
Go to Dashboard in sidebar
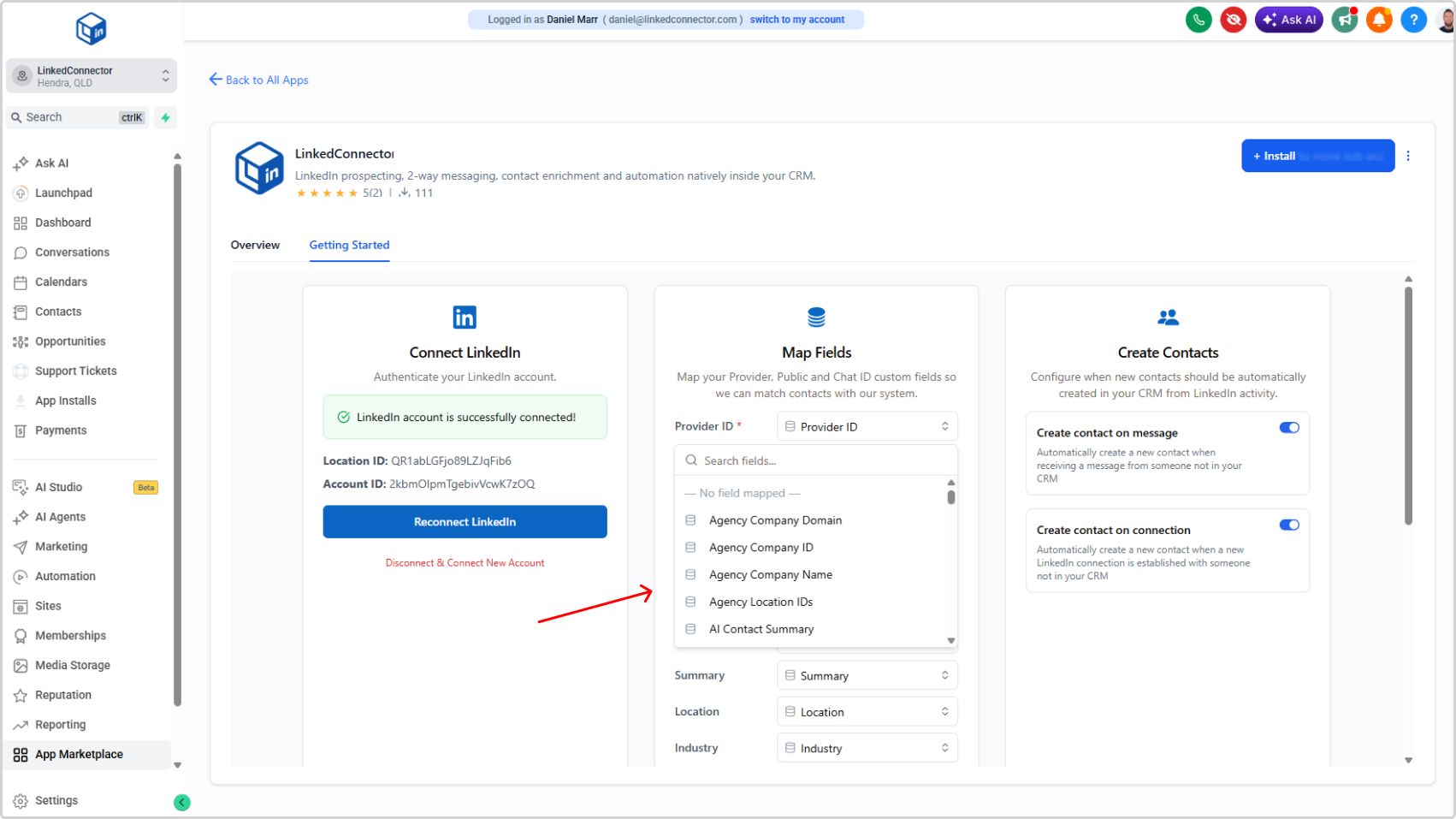click(x=62, y=223)
